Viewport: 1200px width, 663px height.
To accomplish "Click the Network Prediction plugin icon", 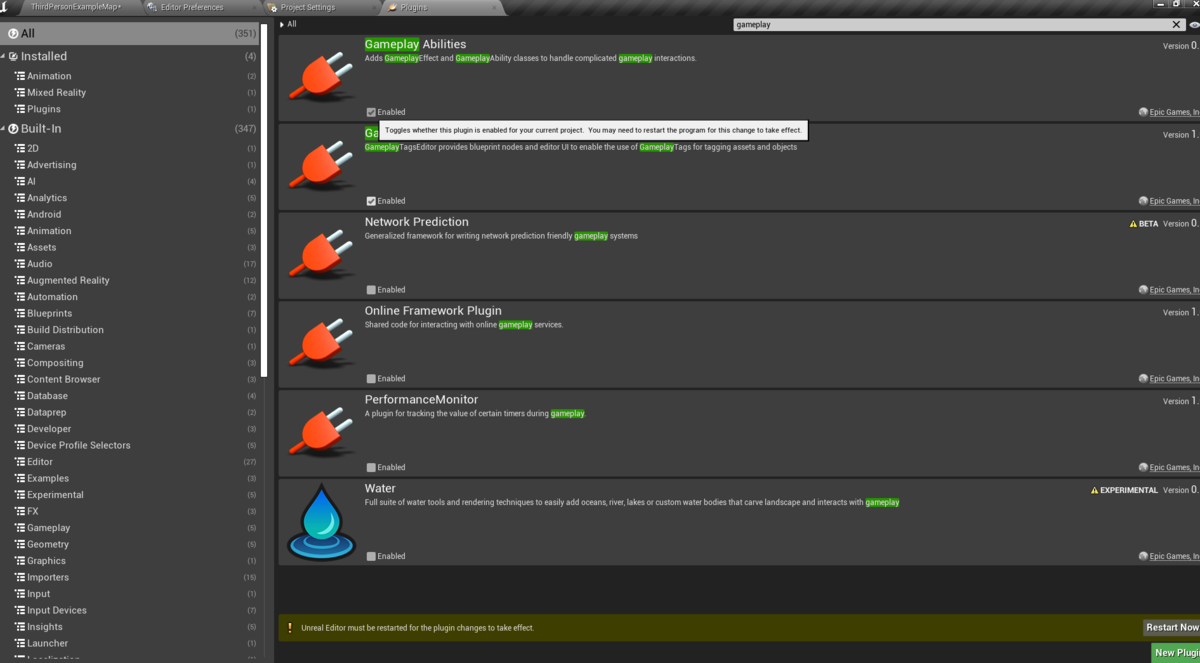I will [x=322, y=257].
